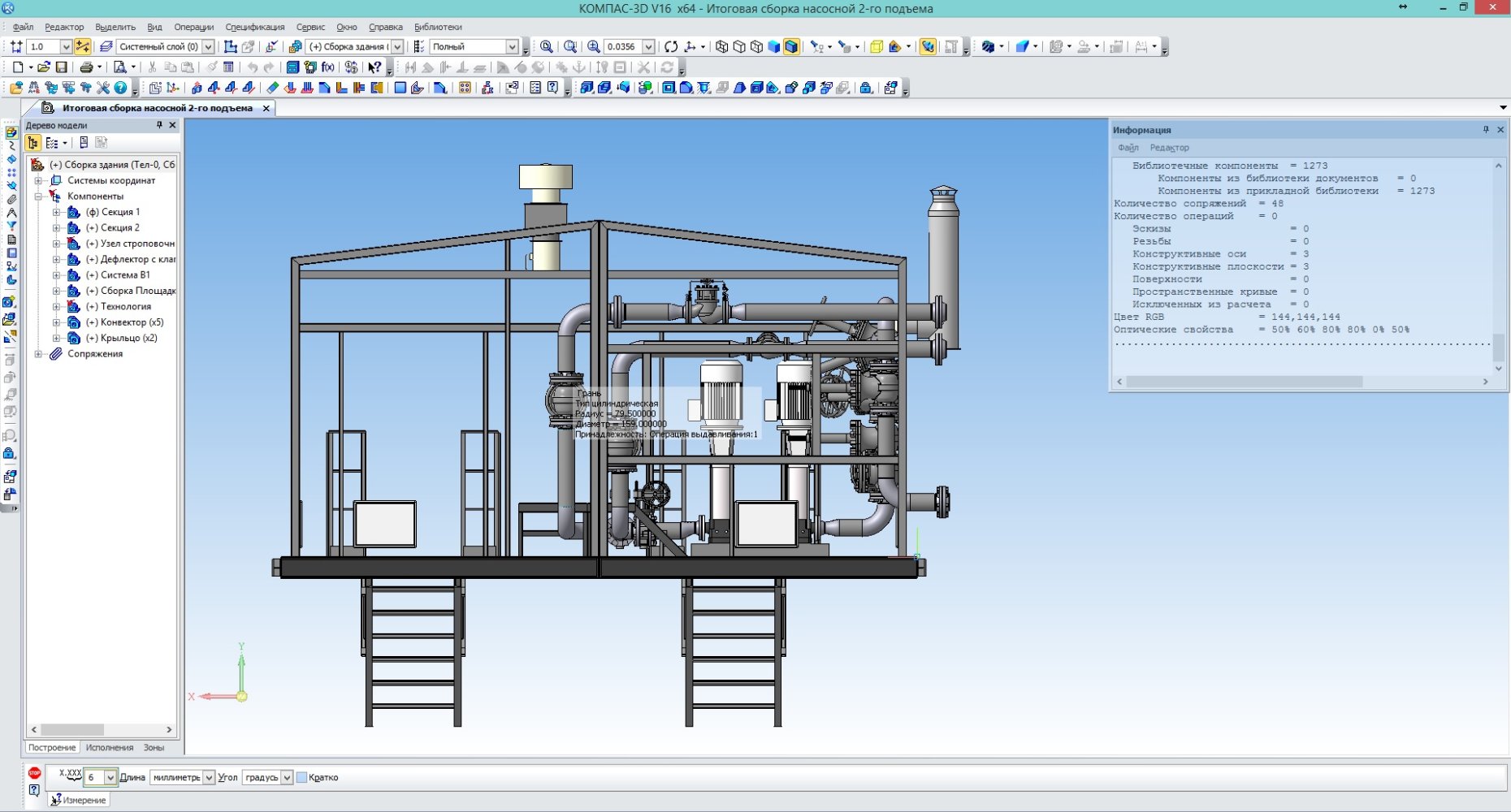The height and width of the screenshot is (812, 1511).
Task: Click the Open file icon
Action: [44, 67]
